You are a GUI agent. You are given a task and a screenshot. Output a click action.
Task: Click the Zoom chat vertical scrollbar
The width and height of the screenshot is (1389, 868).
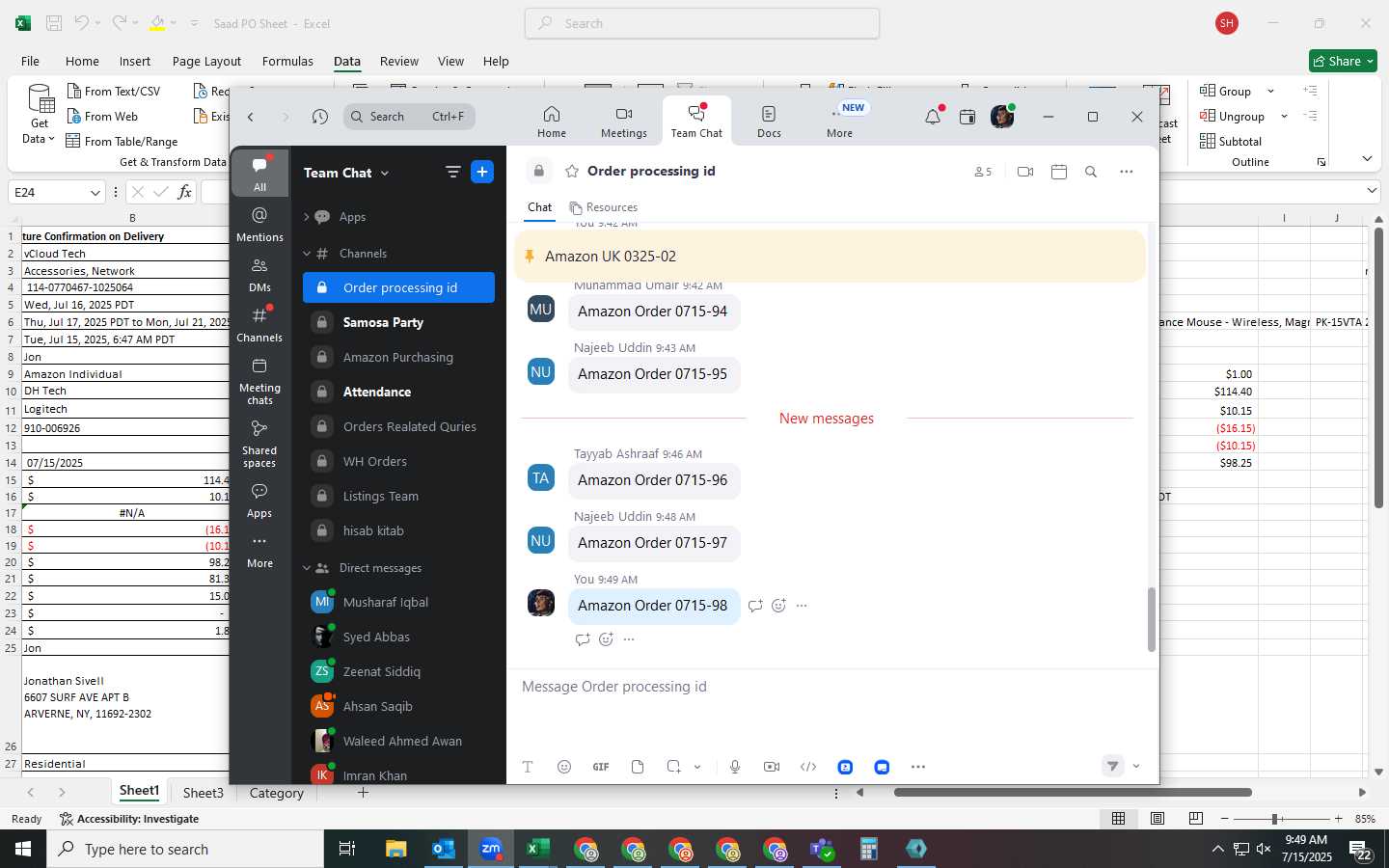pyautogui.click(x=1151, y=620)
